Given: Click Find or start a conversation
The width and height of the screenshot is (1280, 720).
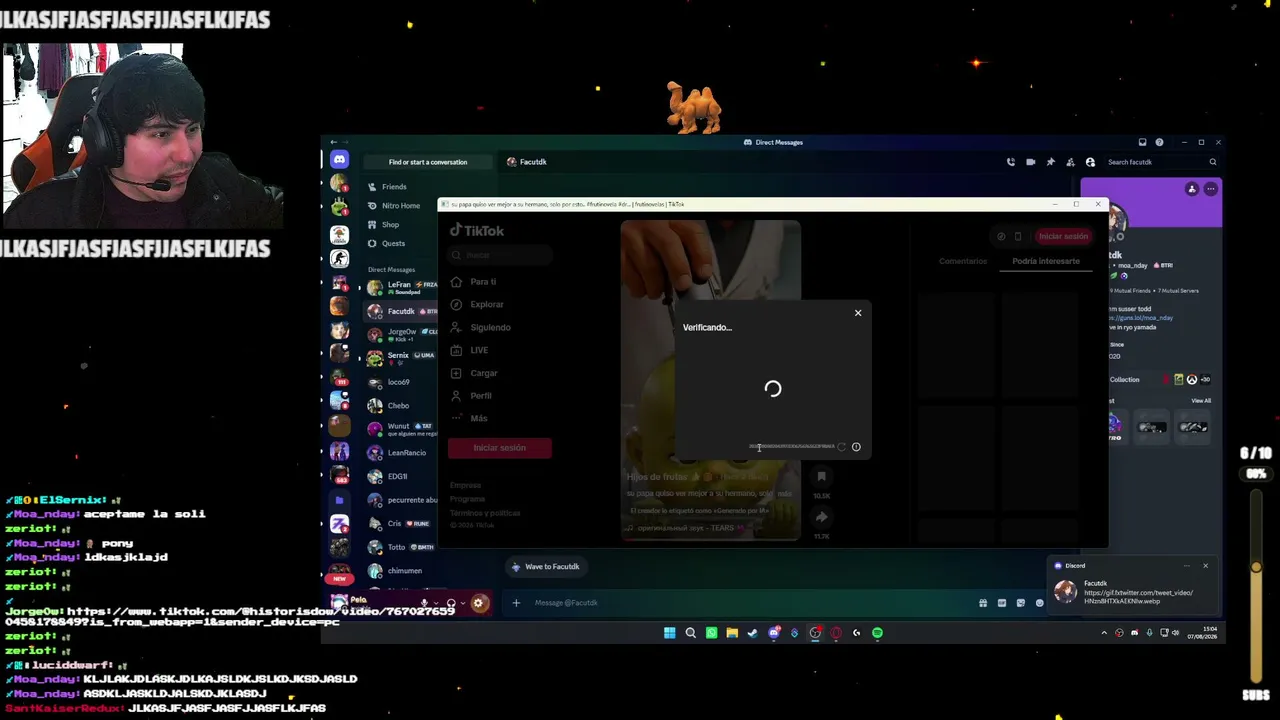Looking at the screenshot, I should click(x=428, y=162).
